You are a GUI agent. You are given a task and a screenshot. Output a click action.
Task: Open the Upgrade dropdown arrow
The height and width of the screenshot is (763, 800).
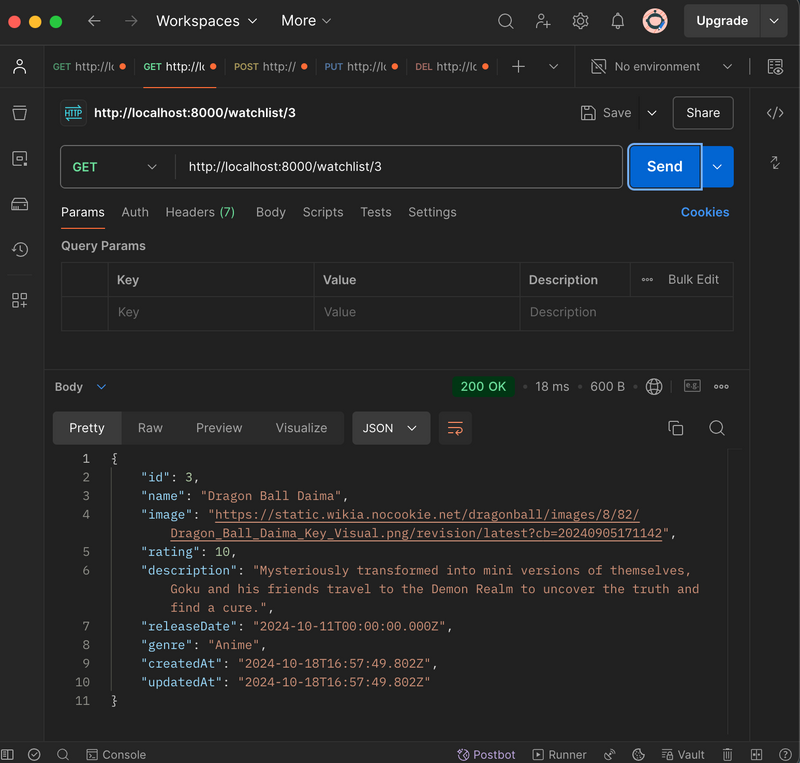pos(773,21)
